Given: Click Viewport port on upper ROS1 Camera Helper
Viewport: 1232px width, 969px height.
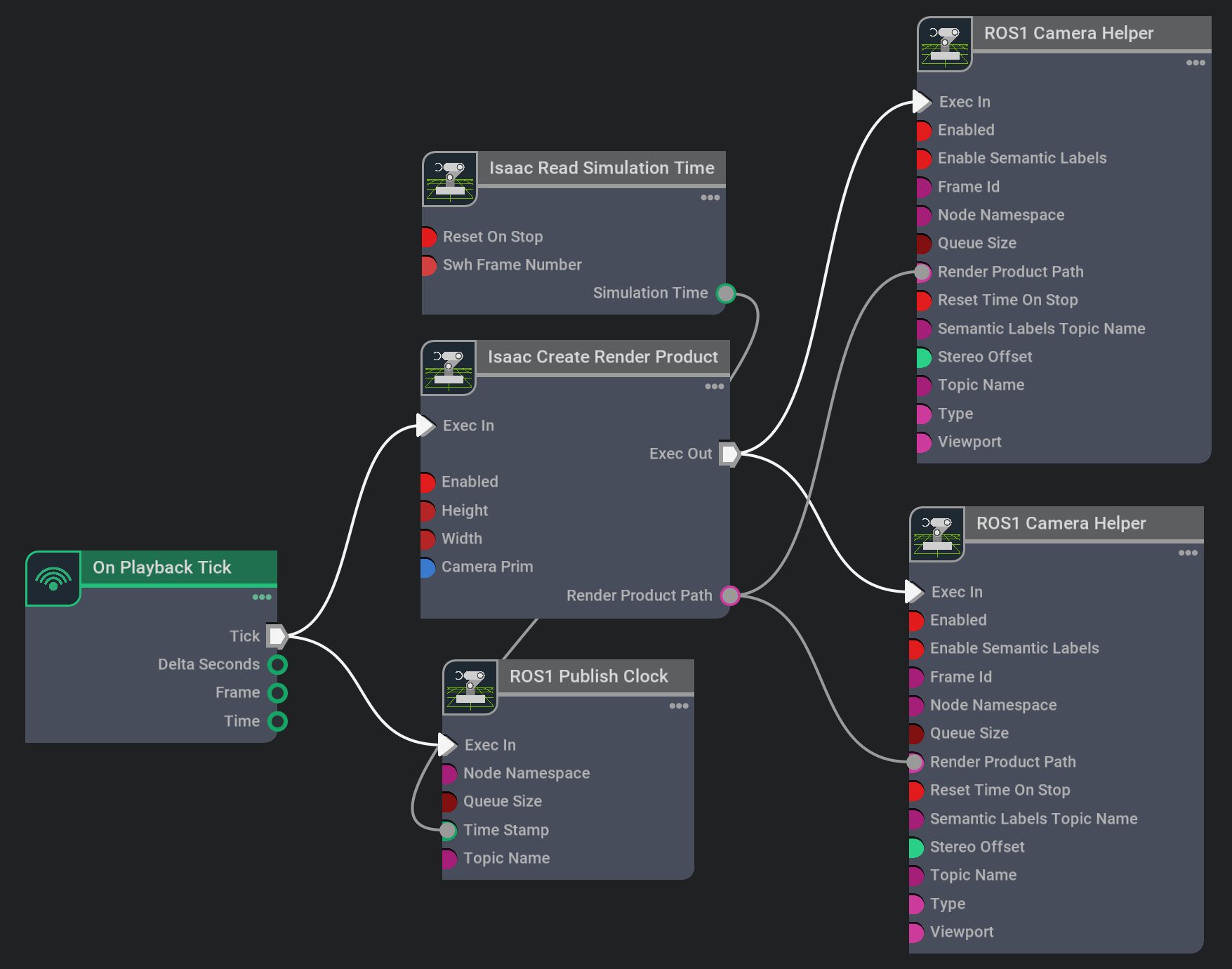Looking at the screenshot, I should tap(924, 442).
